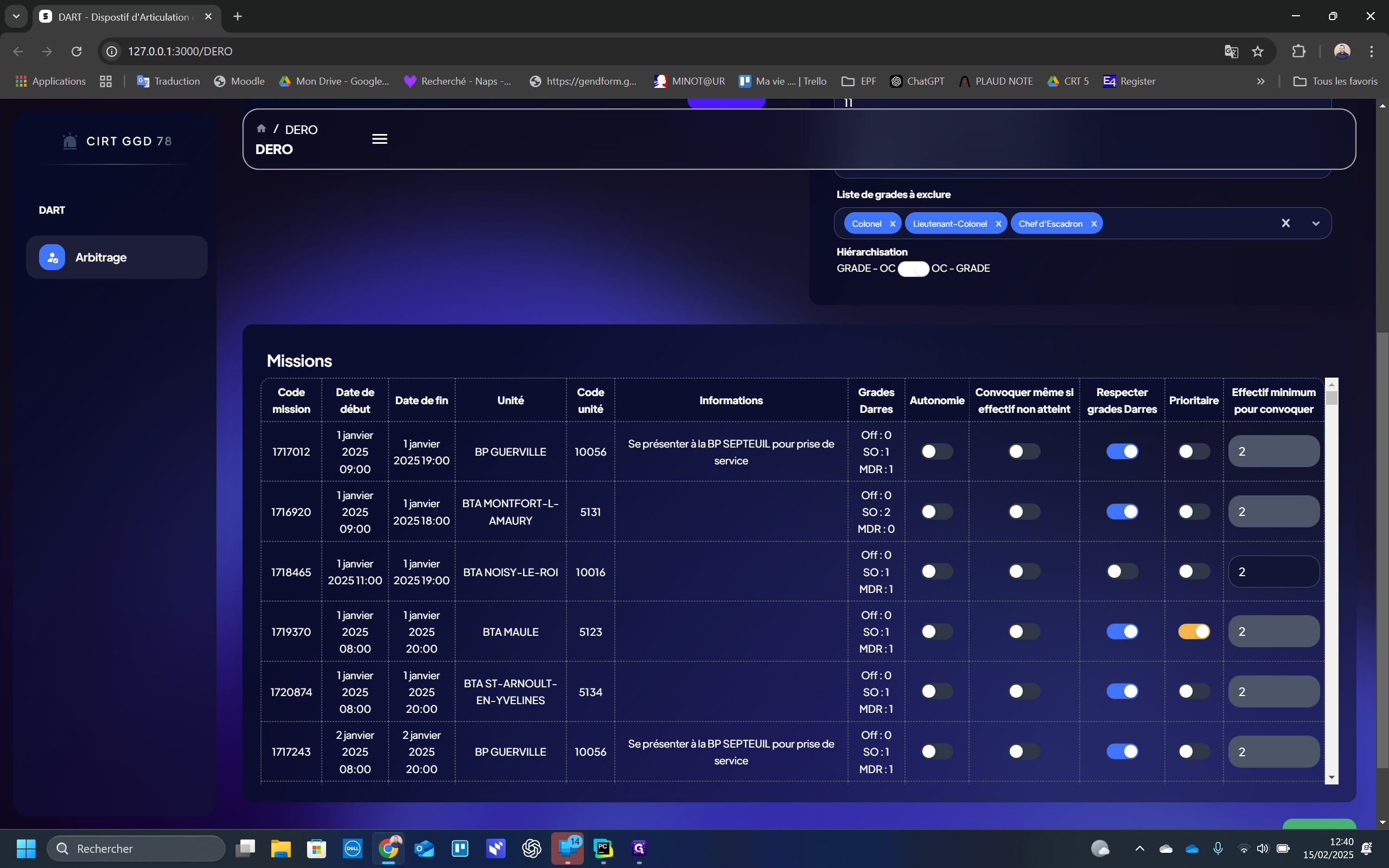This screenshot has width=1389, height=868.
Task: Open the taskbar microphone icon
Action: [1218, 848]
